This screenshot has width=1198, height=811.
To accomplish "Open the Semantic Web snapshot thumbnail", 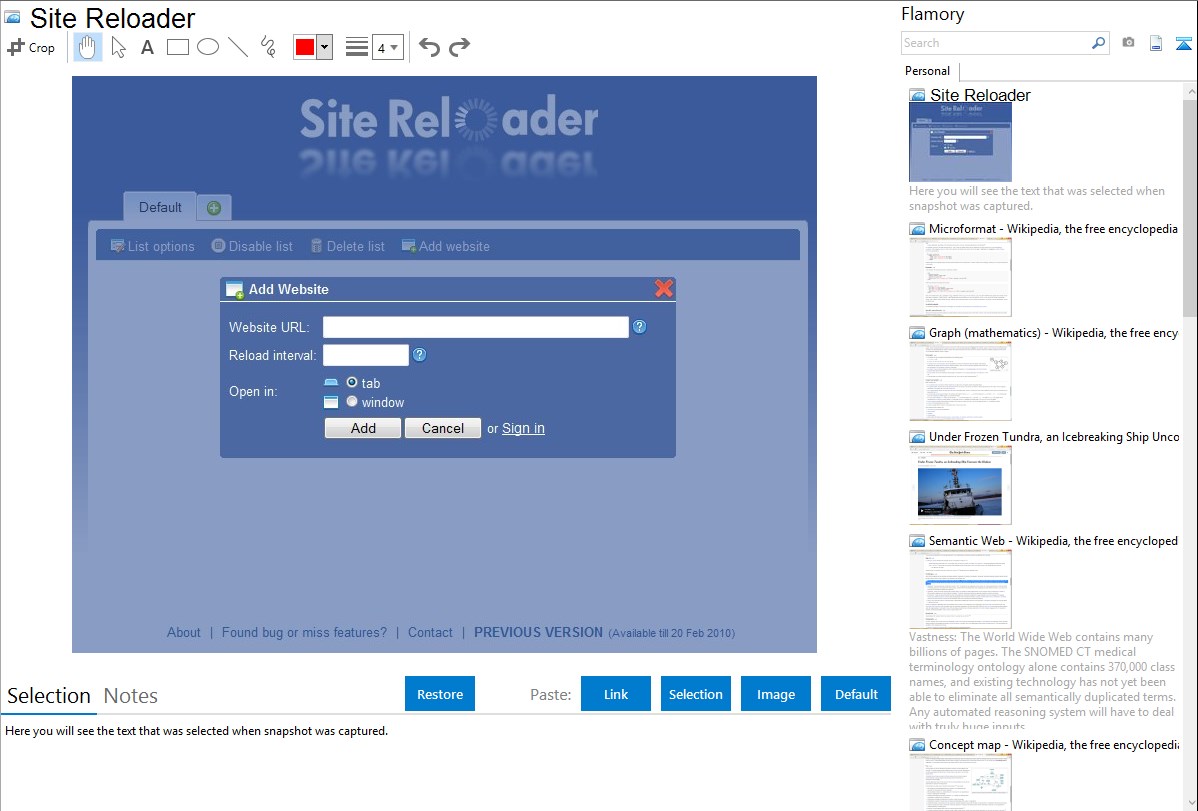I will pyautogui.click(x=960, y=589).
